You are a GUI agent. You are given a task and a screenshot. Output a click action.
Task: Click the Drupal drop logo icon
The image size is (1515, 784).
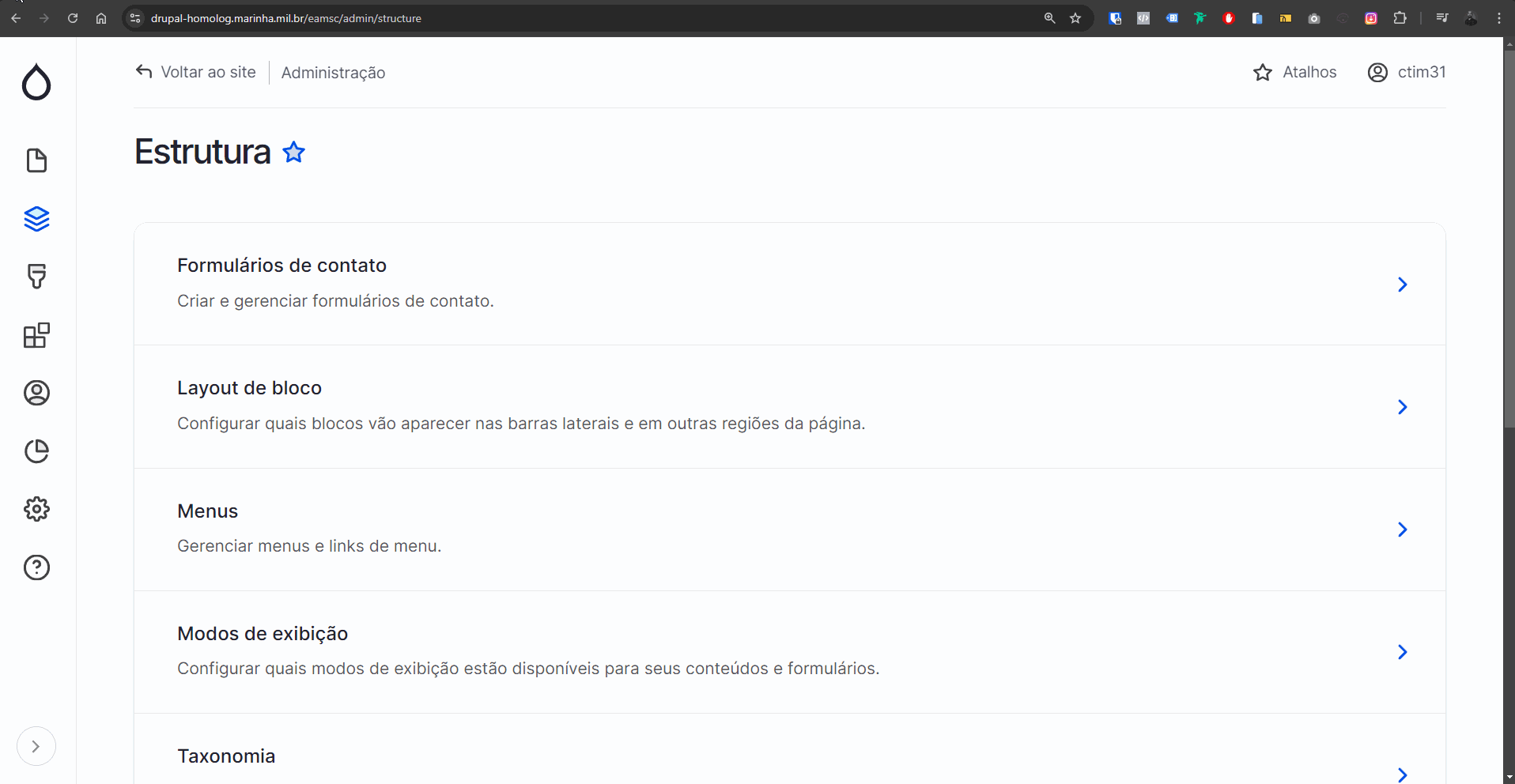36,82
